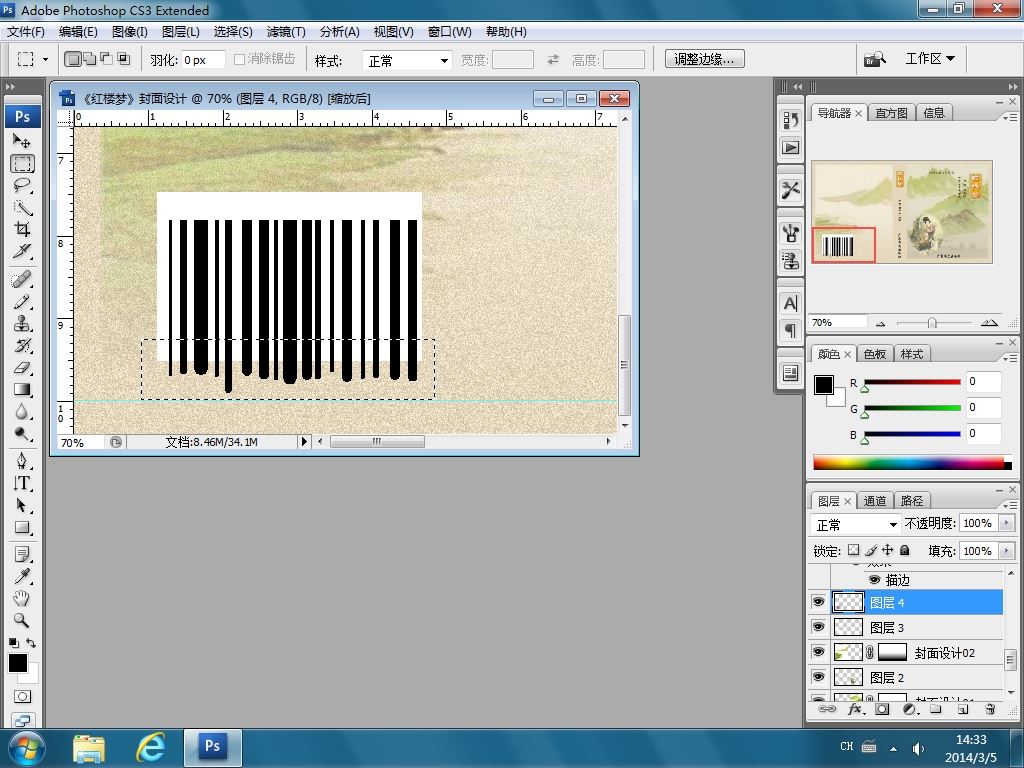Toggle lock position
This screenshot has height=768, width=1024.
click(888, 550)
